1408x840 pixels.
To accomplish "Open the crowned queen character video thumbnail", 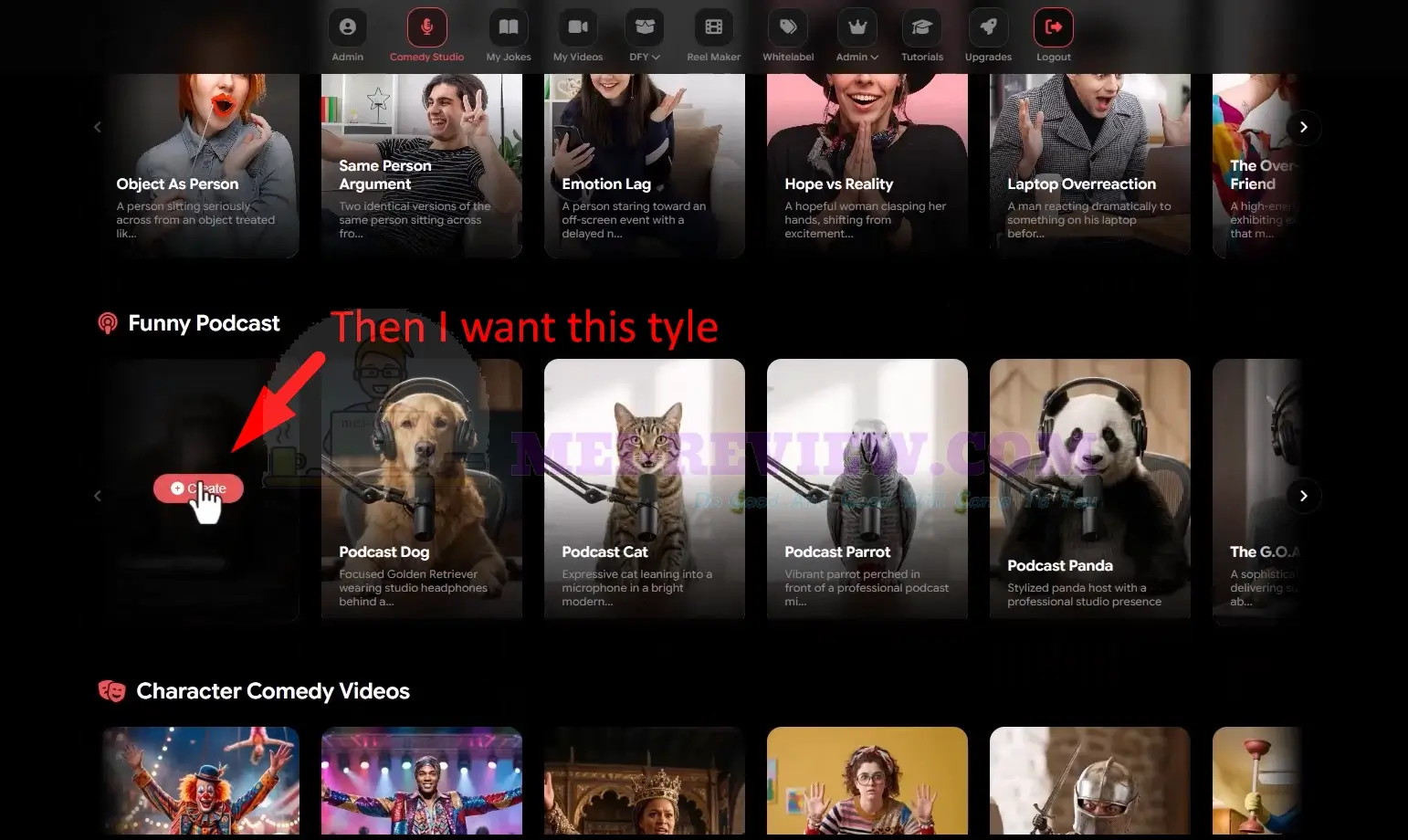I will coord(645,782).
